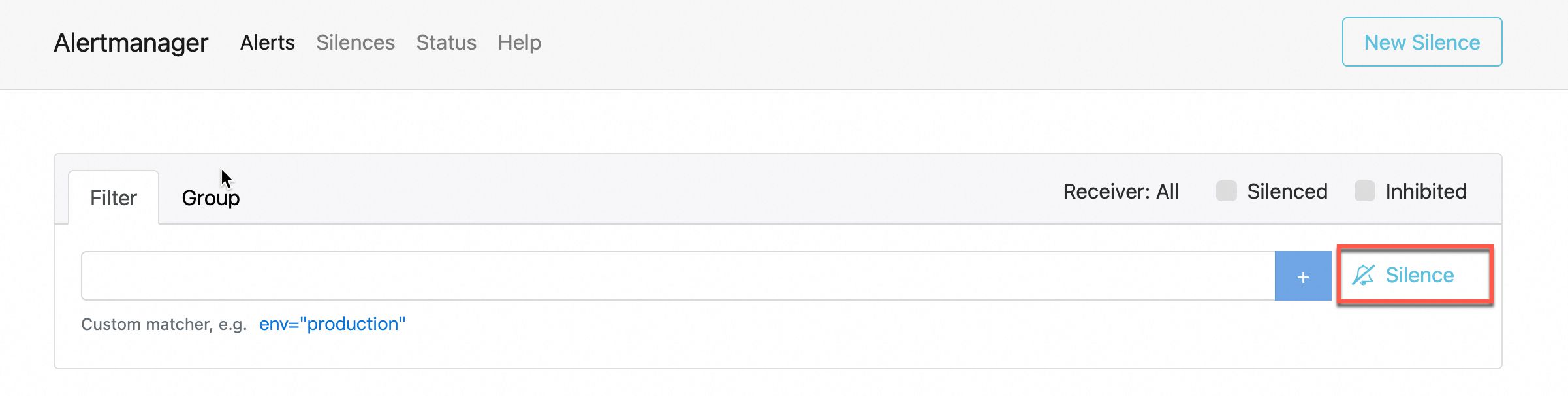Viewport: 1568px width, 396px height.
Task: Click the Inhibited label text
Action: 1426,191
